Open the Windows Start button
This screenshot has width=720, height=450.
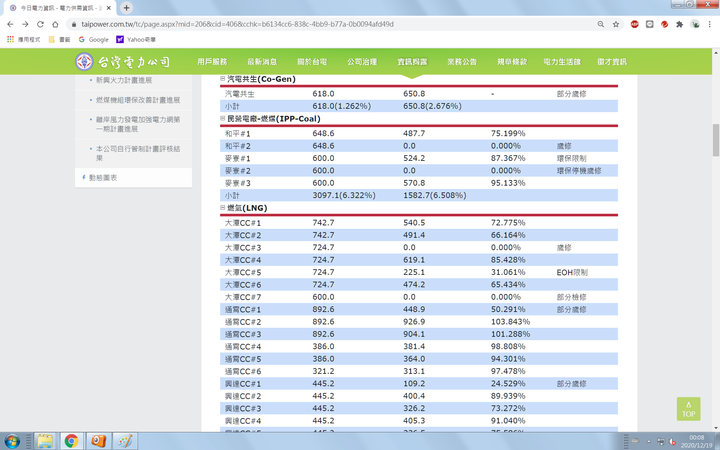pos(12,441)
